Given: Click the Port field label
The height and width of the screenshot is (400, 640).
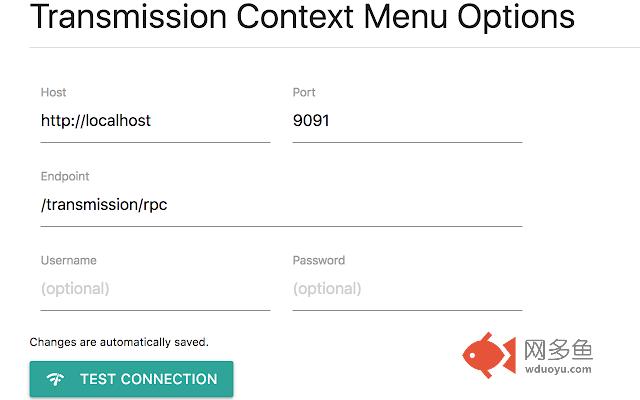Looking at the screenshot, I should [304, 92].
